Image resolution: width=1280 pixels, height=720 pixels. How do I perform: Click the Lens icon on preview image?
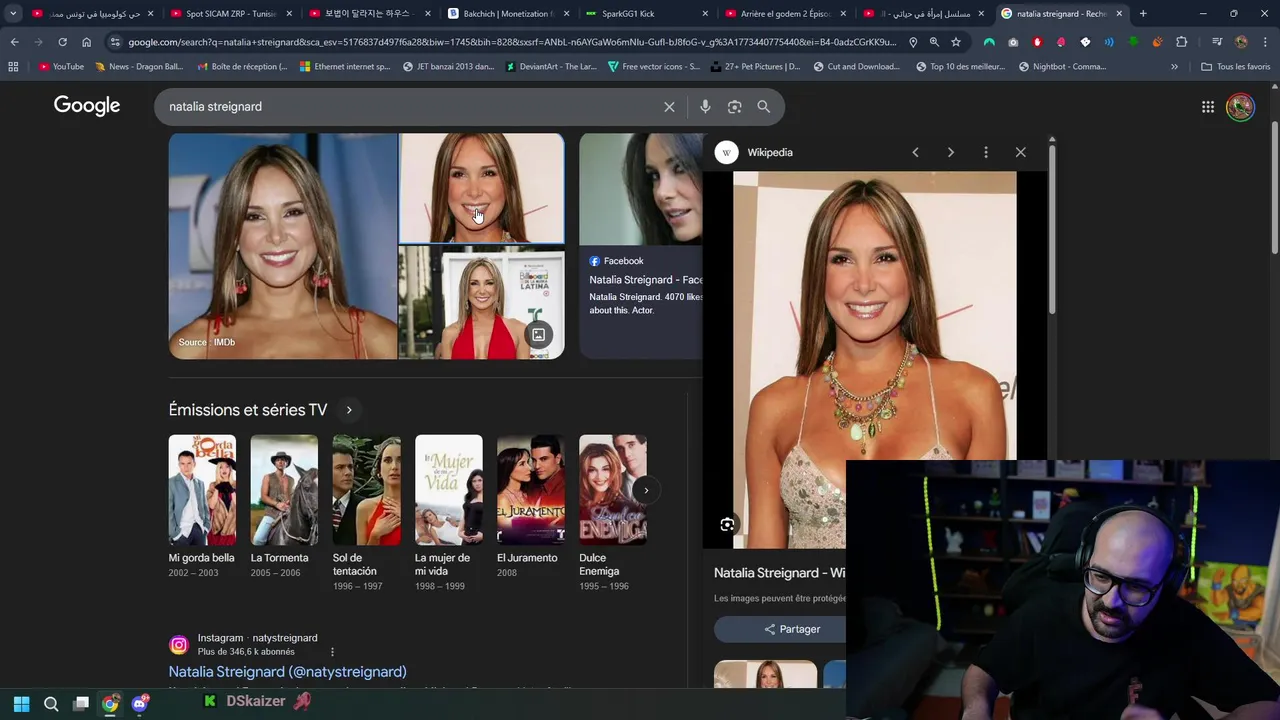coord(727,524)
